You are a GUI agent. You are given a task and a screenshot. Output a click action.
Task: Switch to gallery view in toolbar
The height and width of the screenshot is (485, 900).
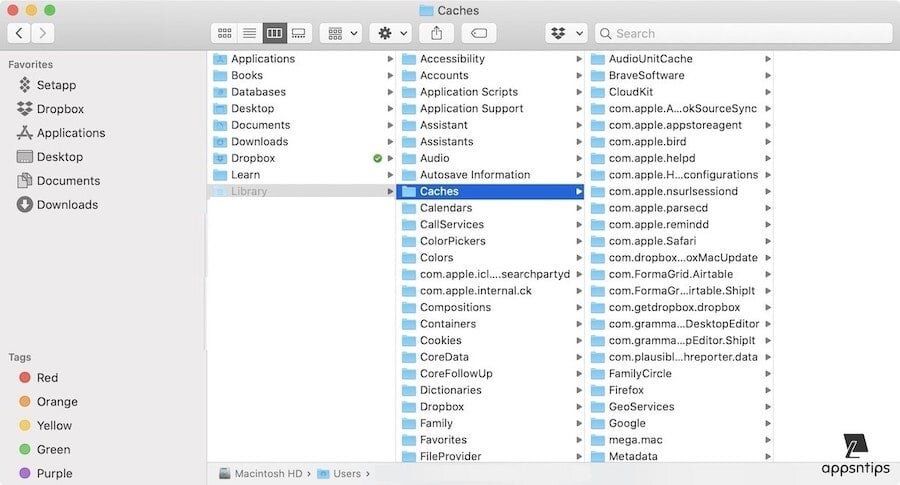click(x=298, y=33)
